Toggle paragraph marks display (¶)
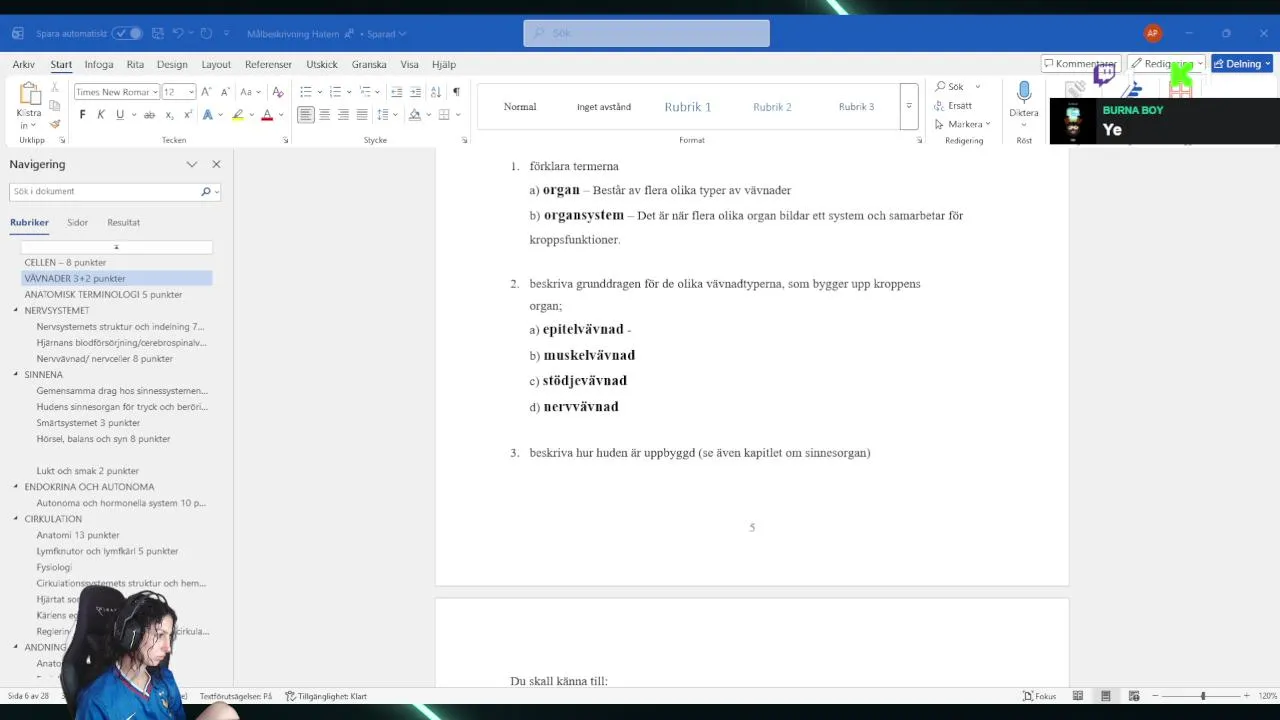 pos(456,92)
